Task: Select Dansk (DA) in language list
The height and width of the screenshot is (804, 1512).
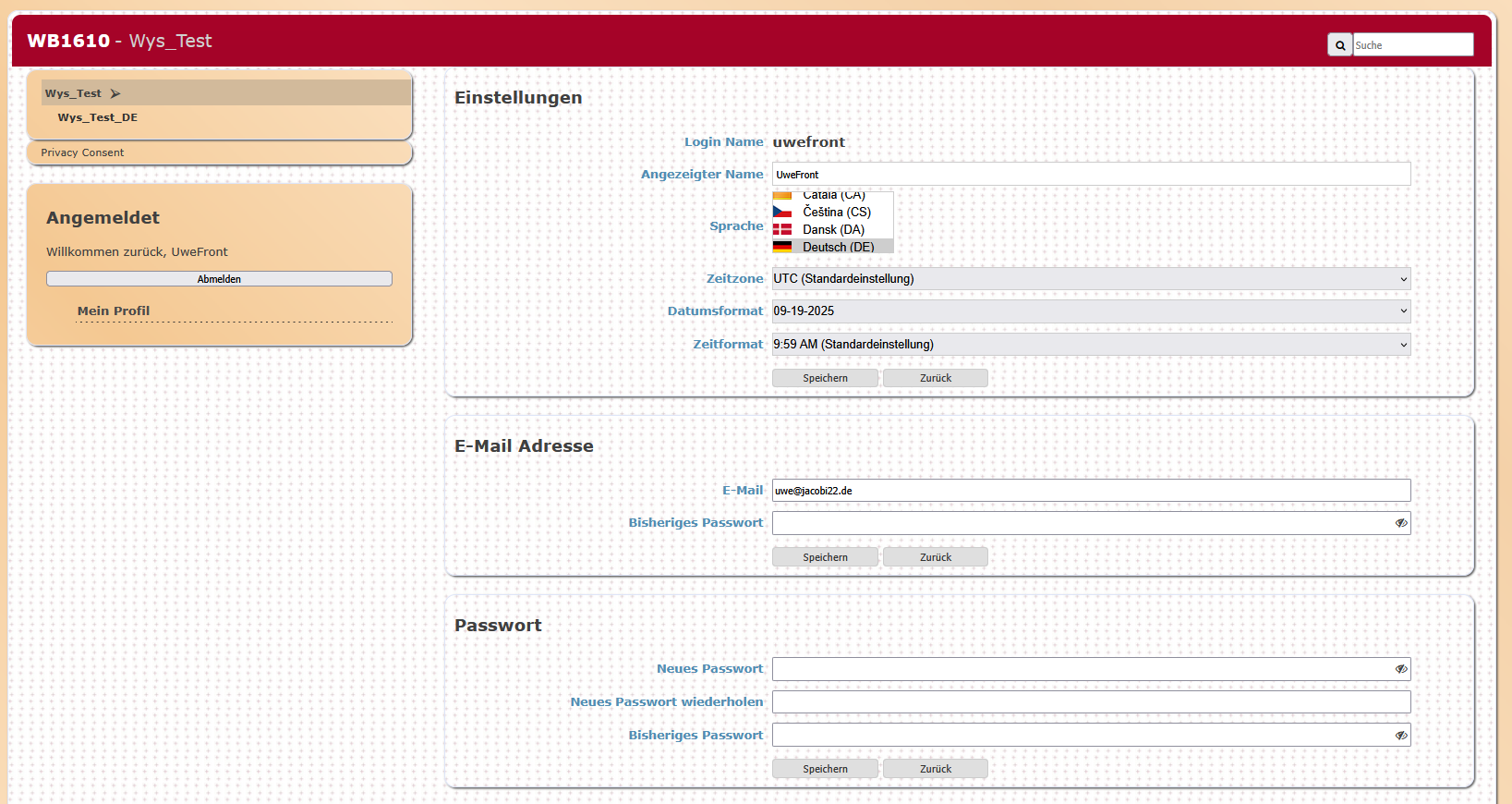Action: tap(833, 229)
